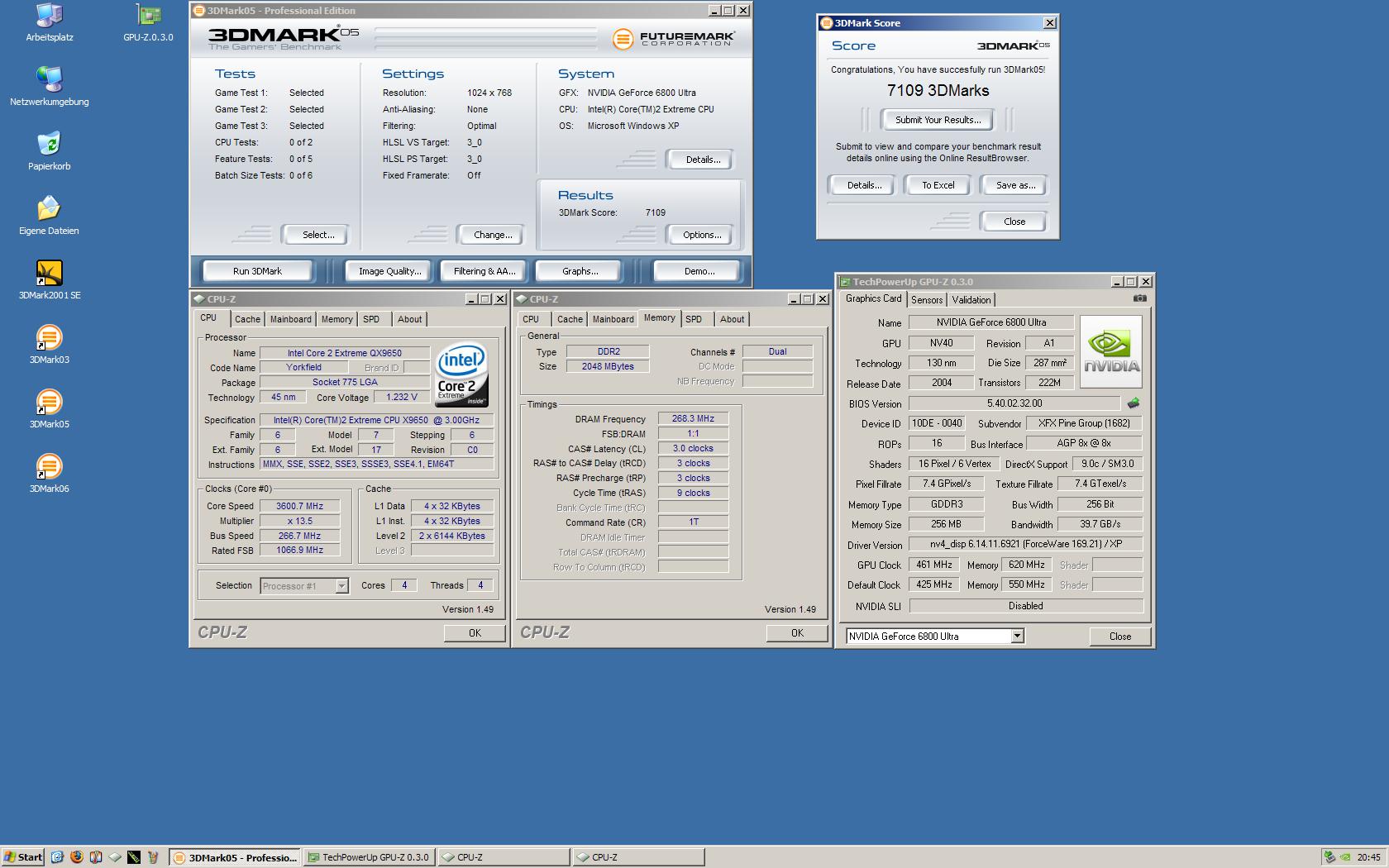The height and width of the screenshot is (868, 1389).
Task: Click the Demo button in 3DMark05
Action: 699,271
